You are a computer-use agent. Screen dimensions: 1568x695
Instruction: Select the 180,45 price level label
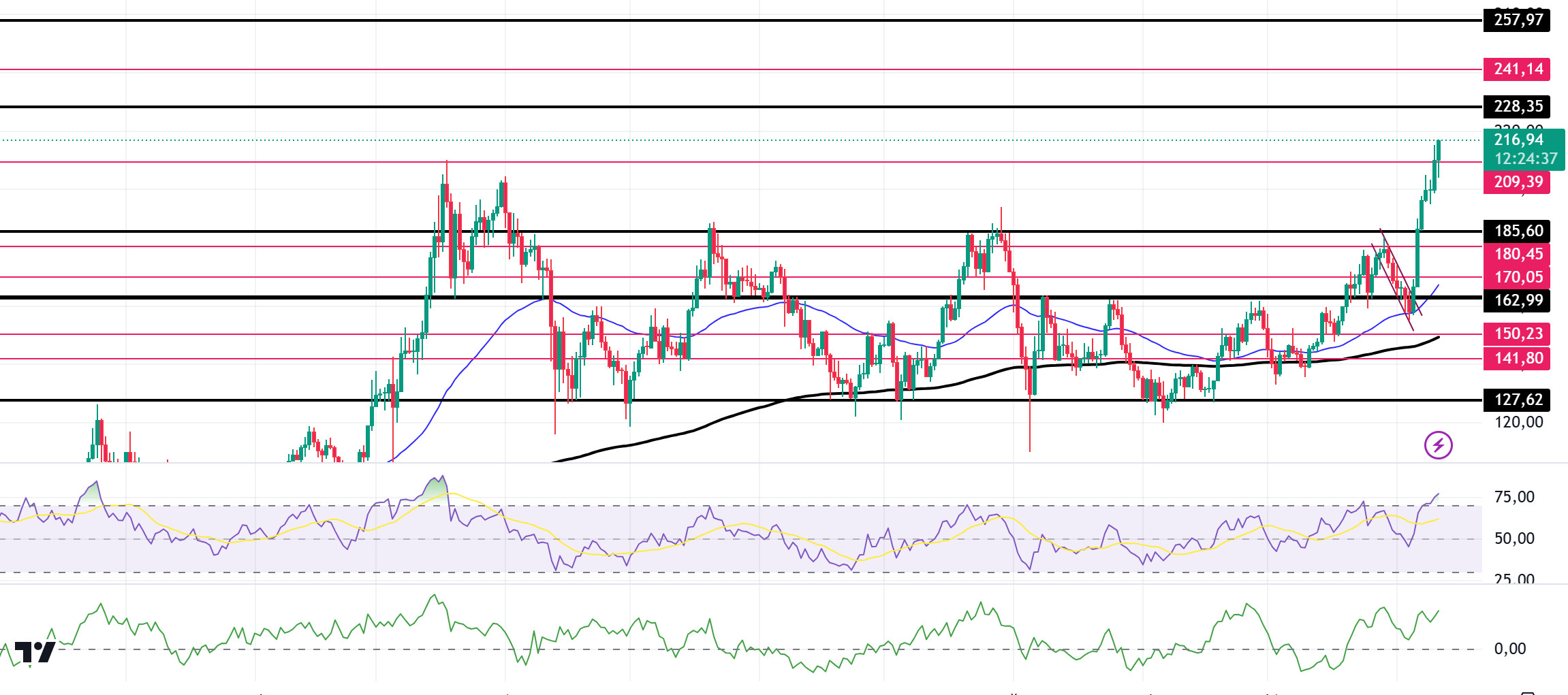pos(1517,254)
